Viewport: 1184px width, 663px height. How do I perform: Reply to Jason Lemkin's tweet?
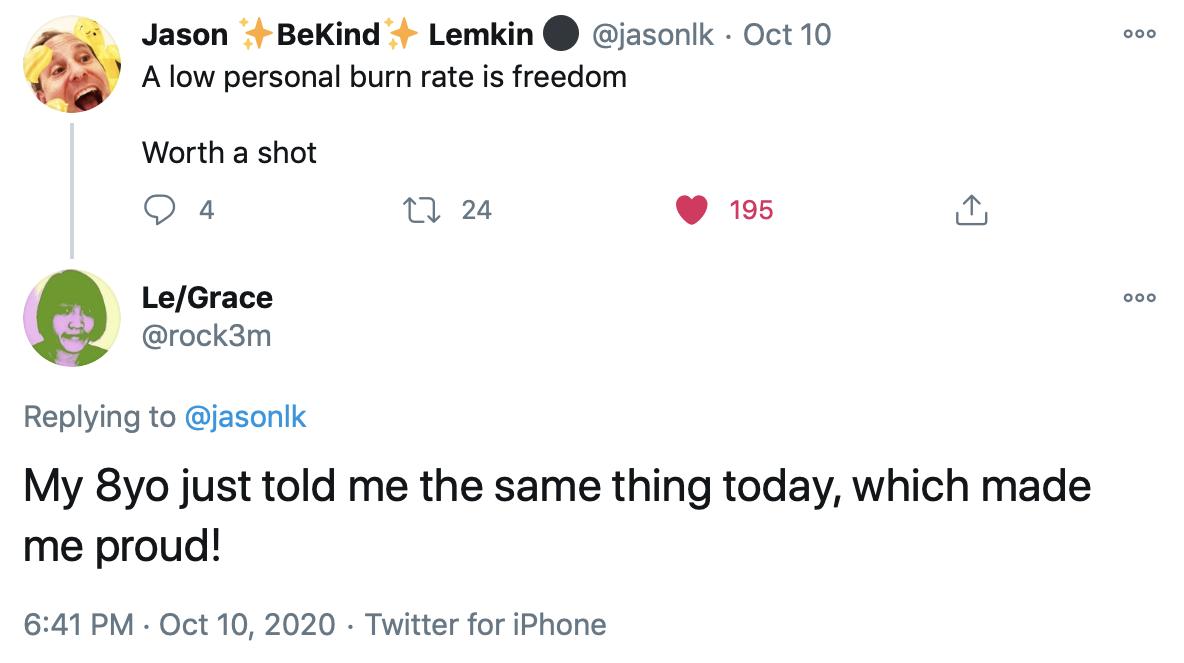[x=159, y=210]
